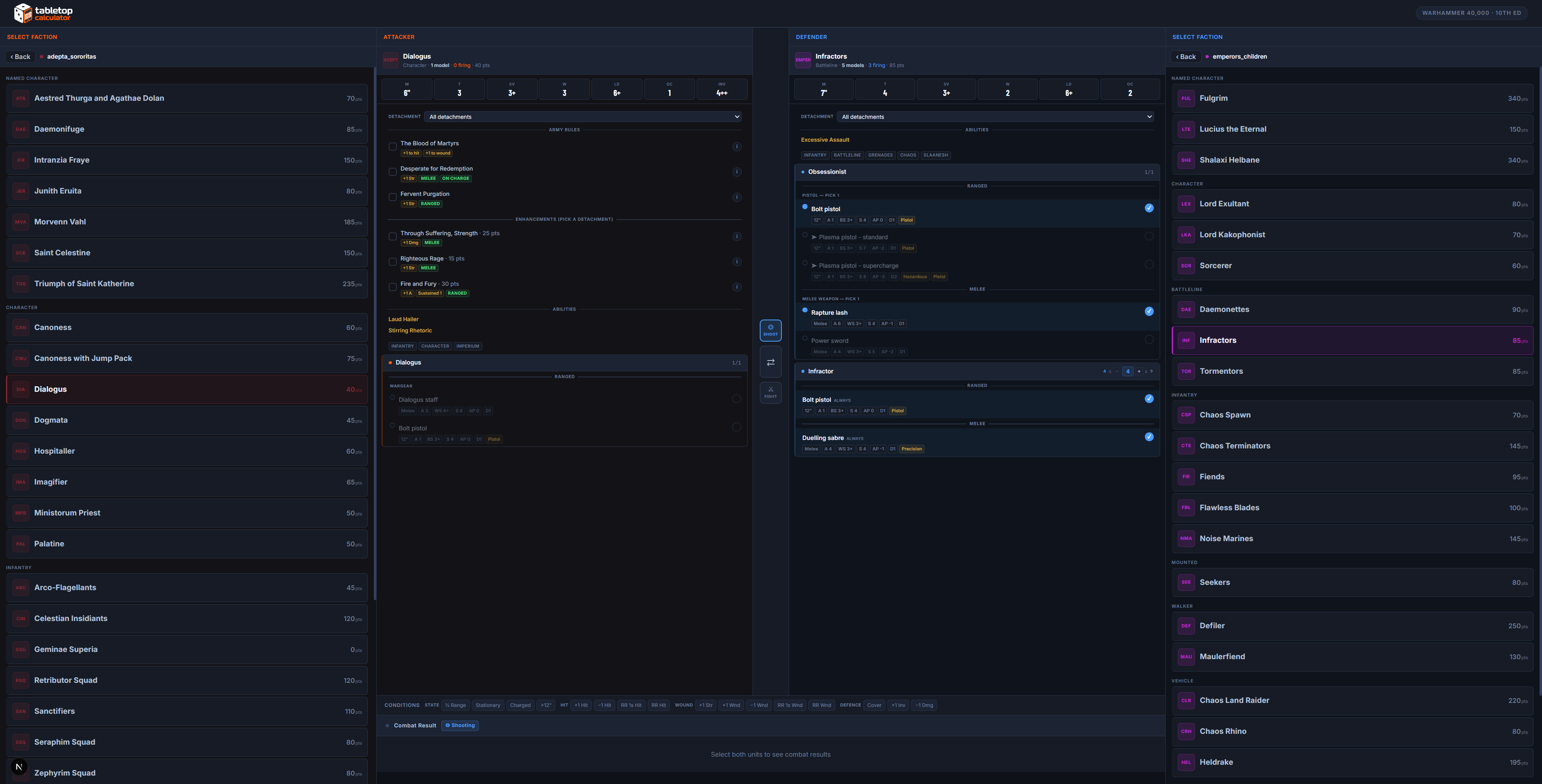Toggle the RR Hit condition
Image resolution: width=1542 pixels, height=784 pixels.
pos(659,705)
